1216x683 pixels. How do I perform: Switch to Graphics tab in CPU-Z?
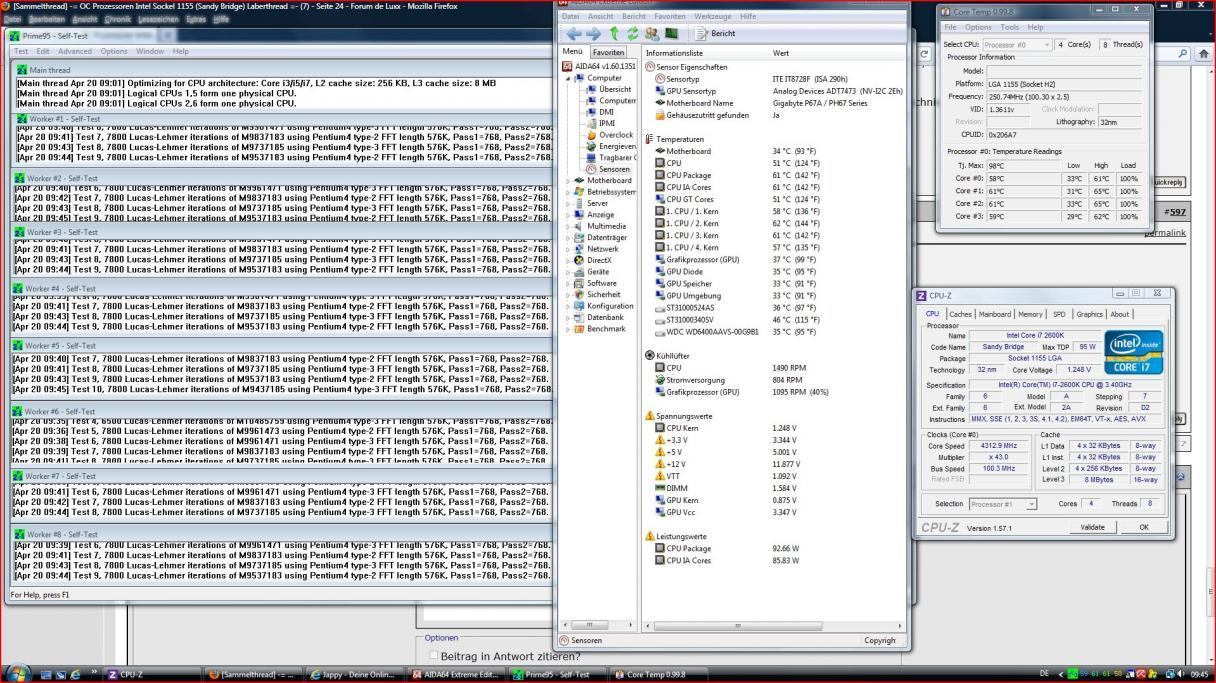point(1089,314)
